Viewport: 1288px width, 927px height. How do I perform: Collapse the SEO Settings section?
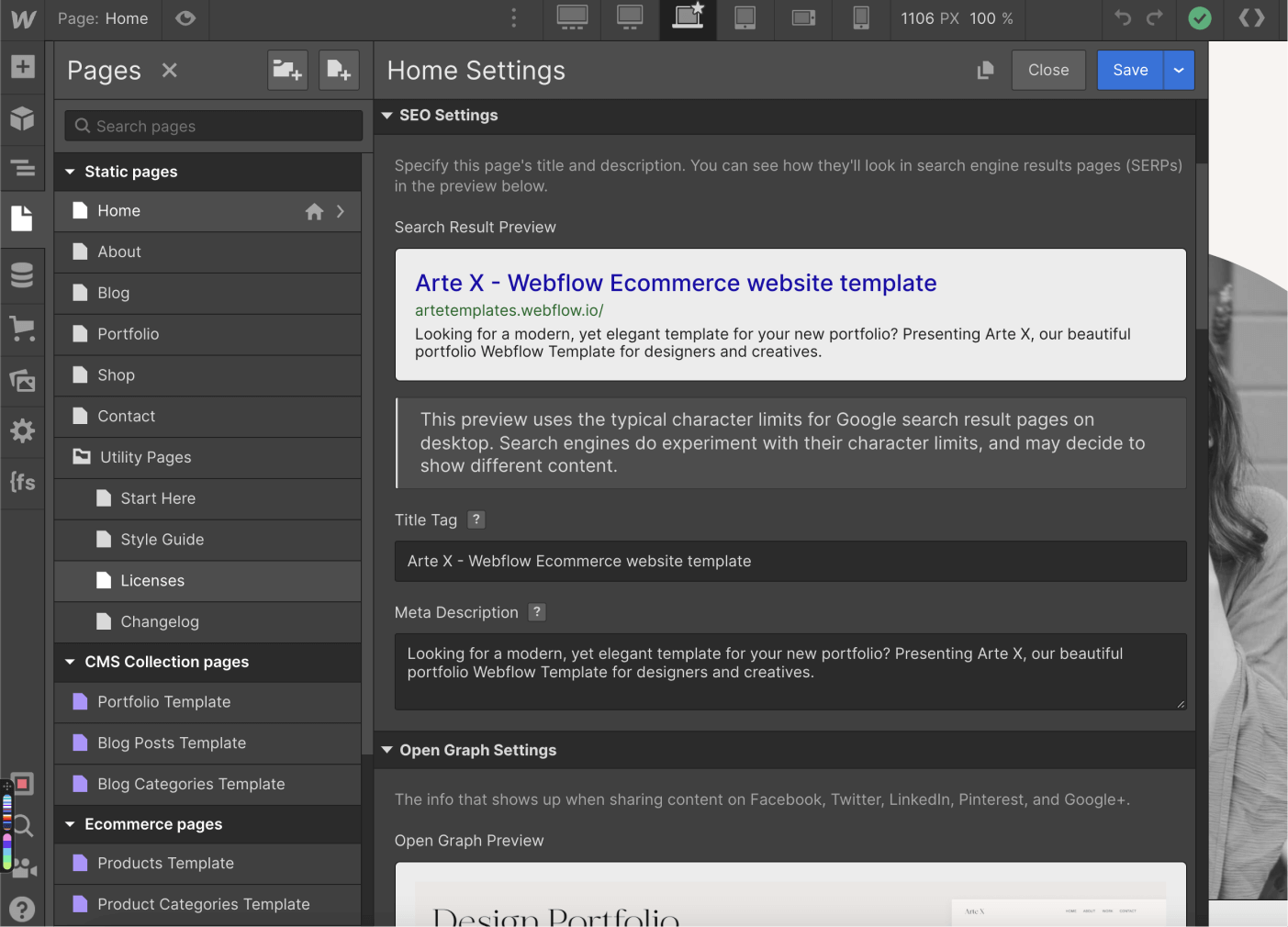pos(386,116)
